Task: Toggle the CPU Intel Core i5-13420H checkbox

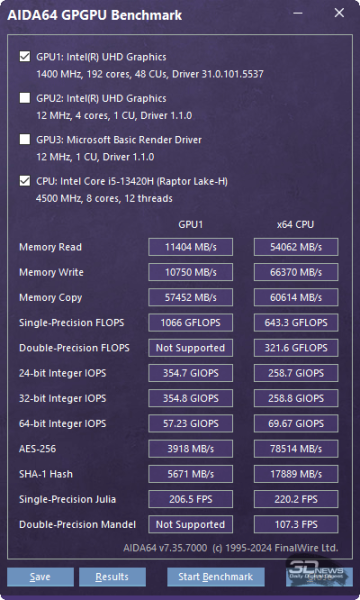Action: (25, 181)
